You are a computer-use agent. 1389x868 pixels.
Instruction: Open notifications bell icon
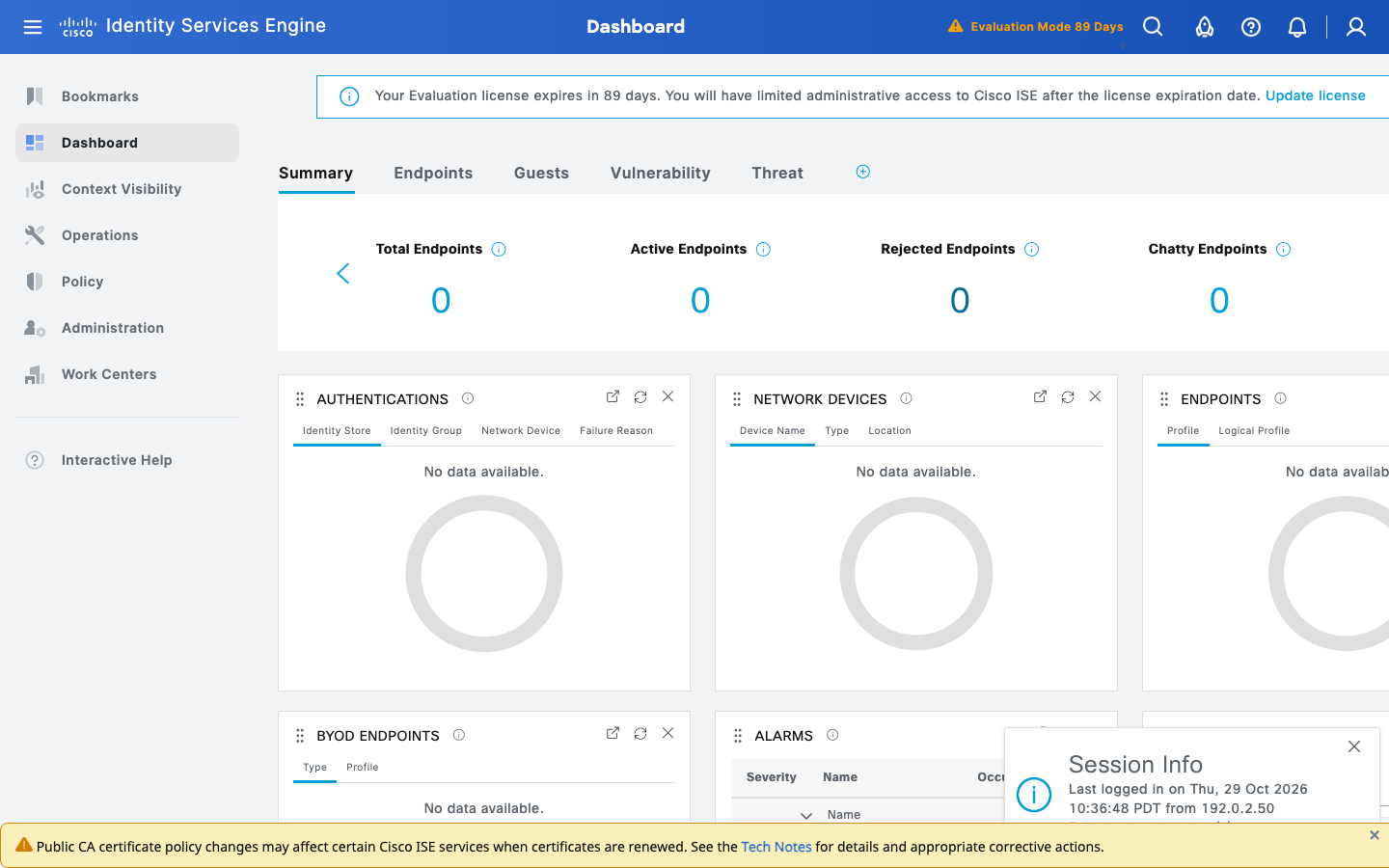(x=1297, y=27)
